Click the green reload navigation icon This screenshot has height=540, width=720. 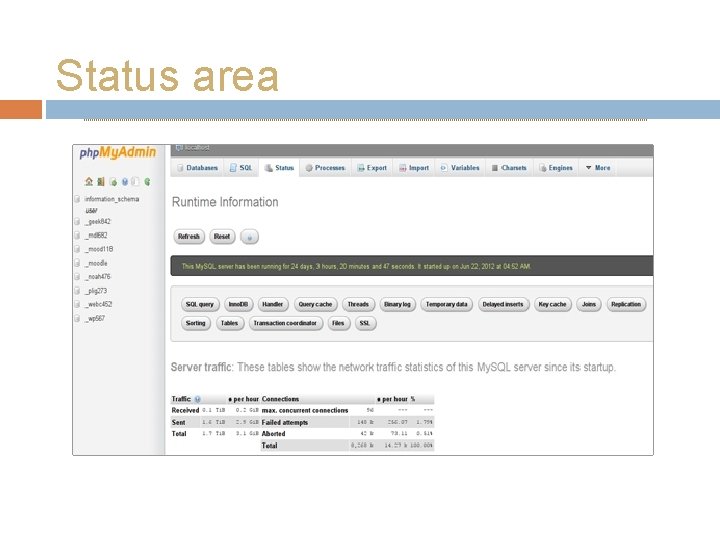pyautogui.click(x=147, y=181)
